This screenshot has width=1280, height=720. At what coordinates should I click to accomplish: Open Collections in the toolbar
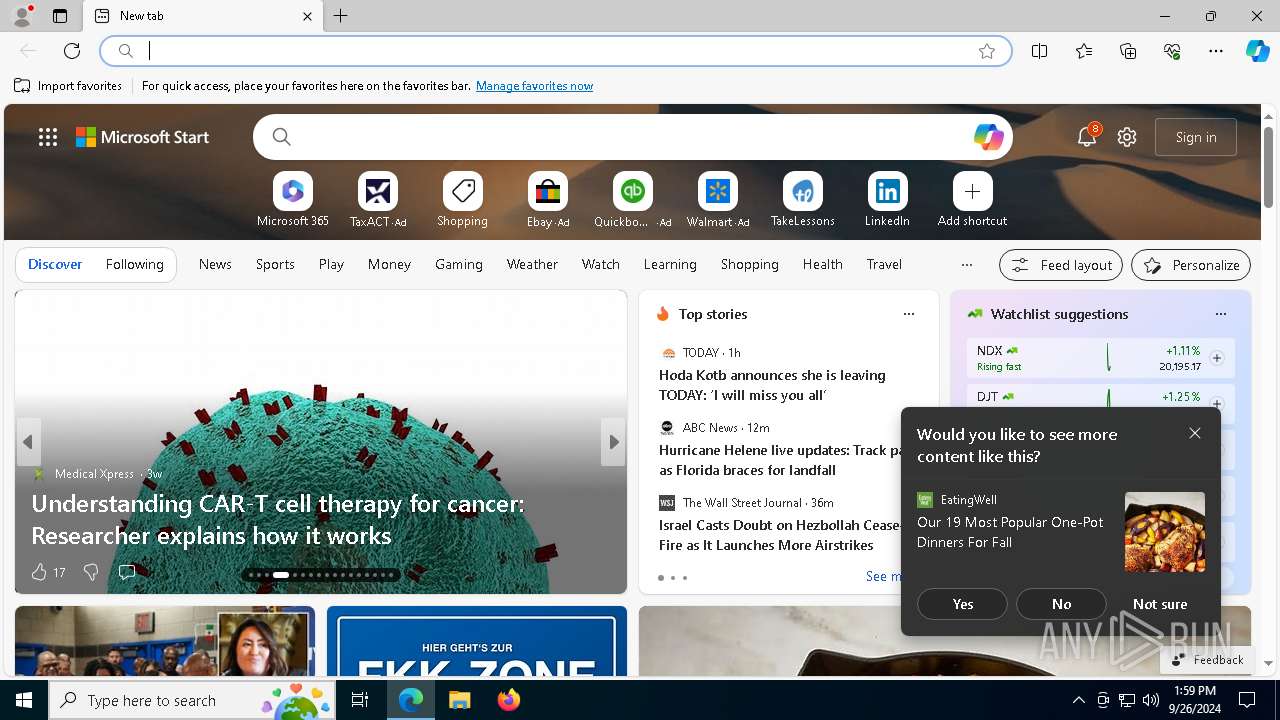1128,51
